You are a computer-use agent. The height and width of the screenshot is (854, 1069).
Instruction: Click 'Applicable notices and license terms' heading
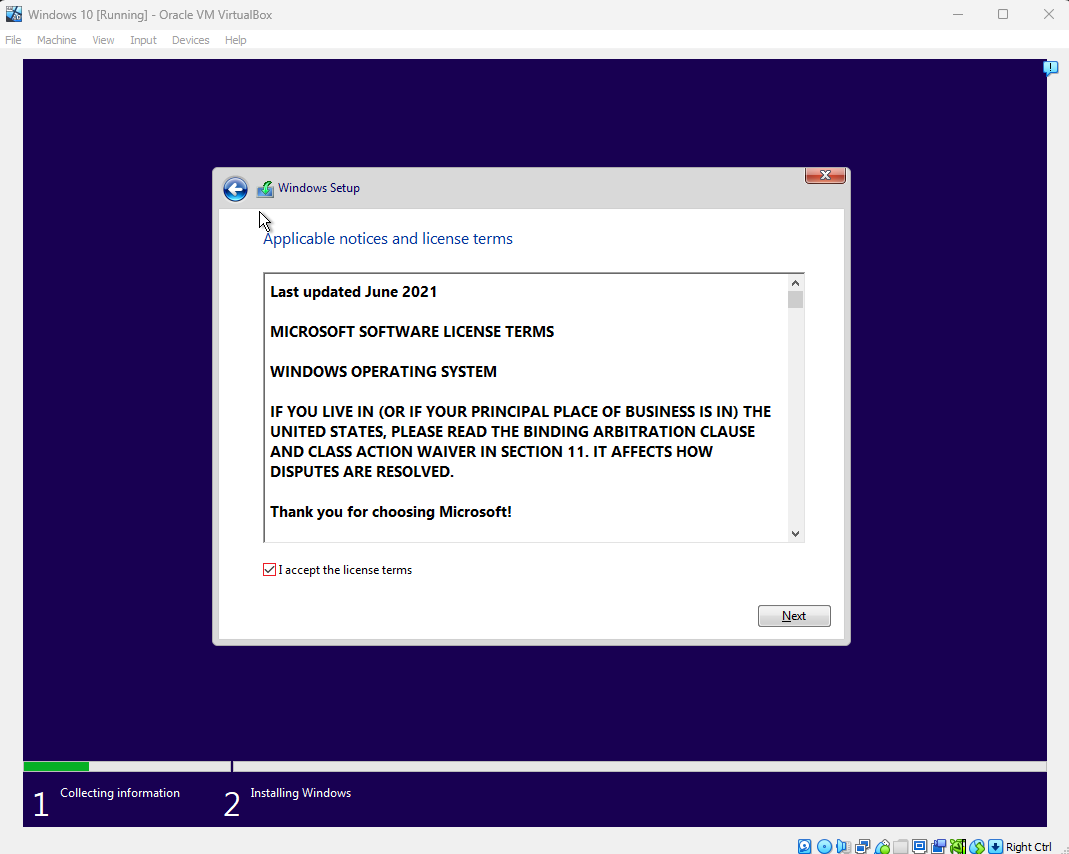388,239
